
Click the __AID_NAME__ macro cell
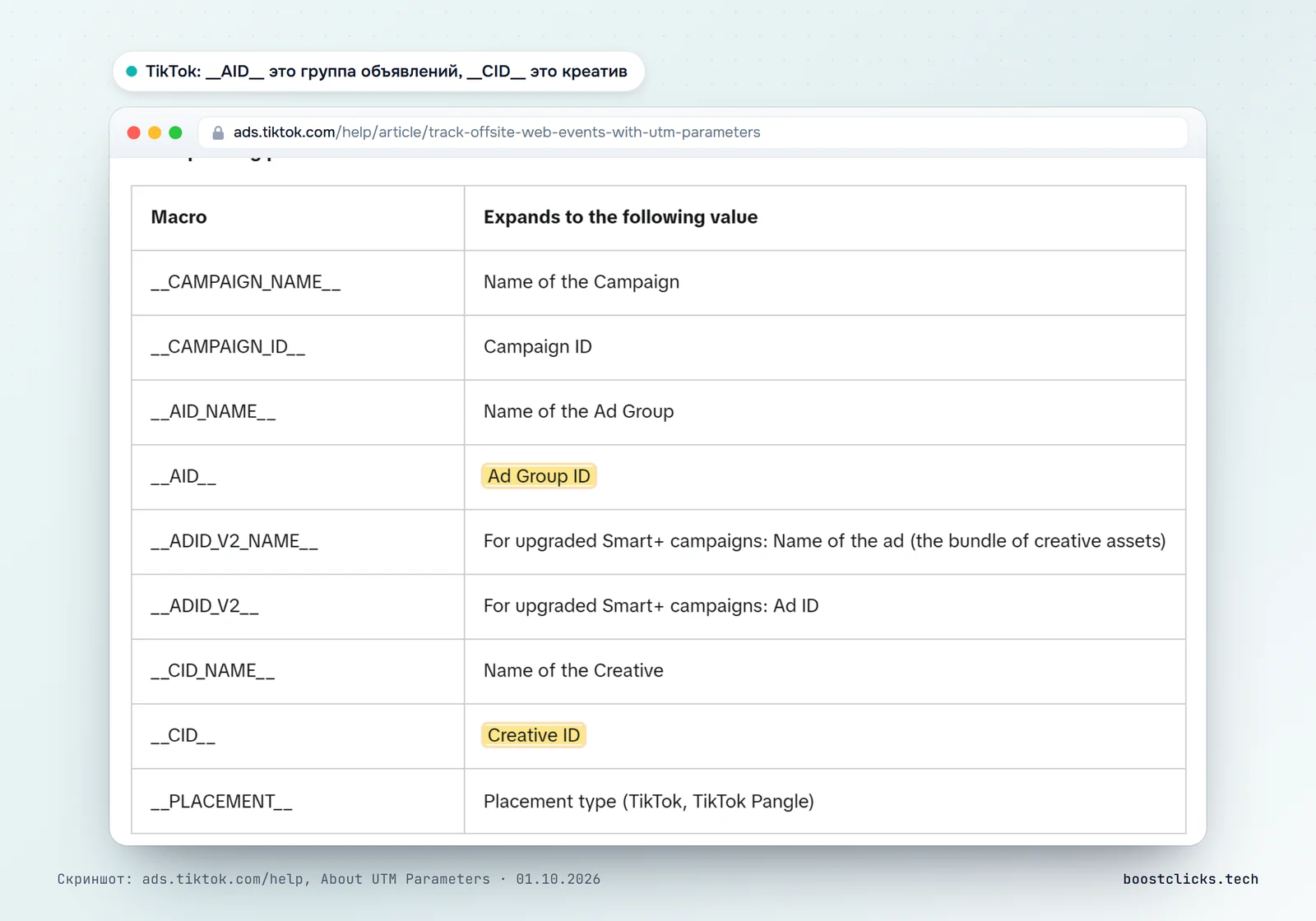298,412
